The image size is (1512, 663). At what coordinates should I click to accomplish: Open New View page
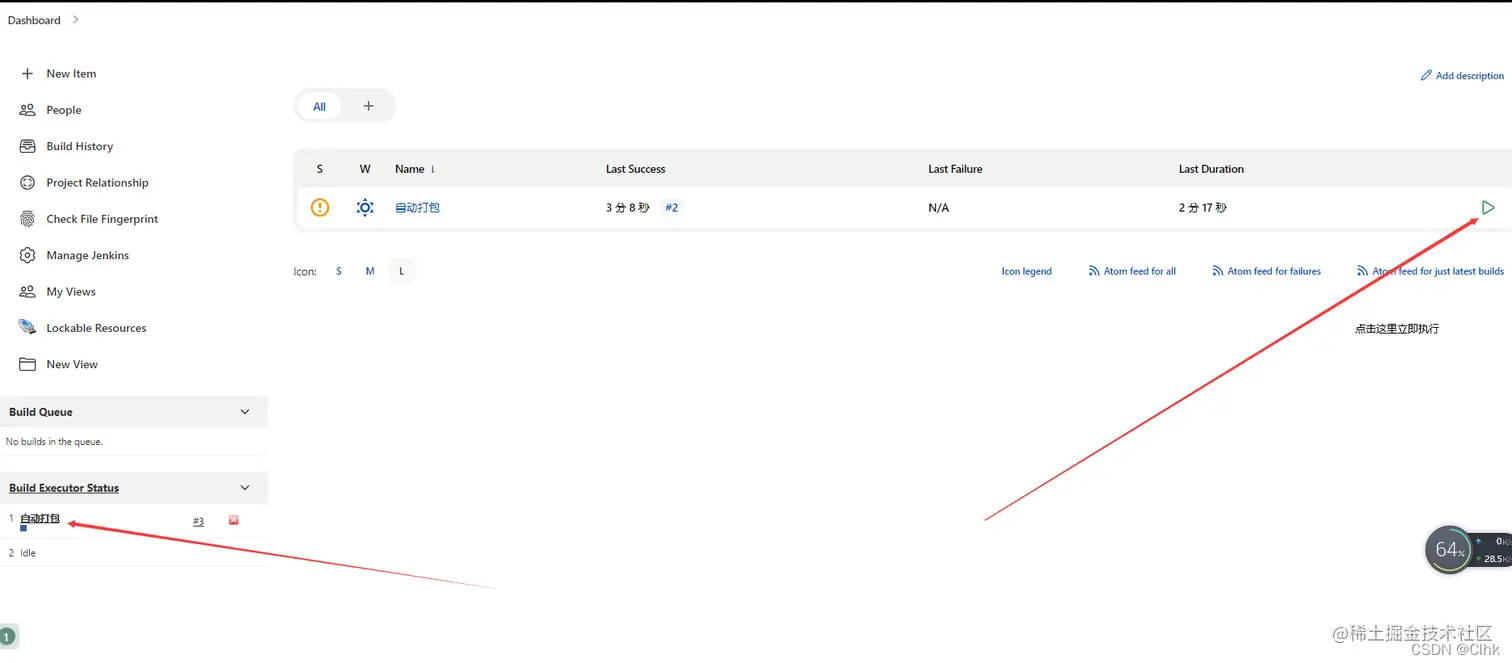tap(72, 364)
